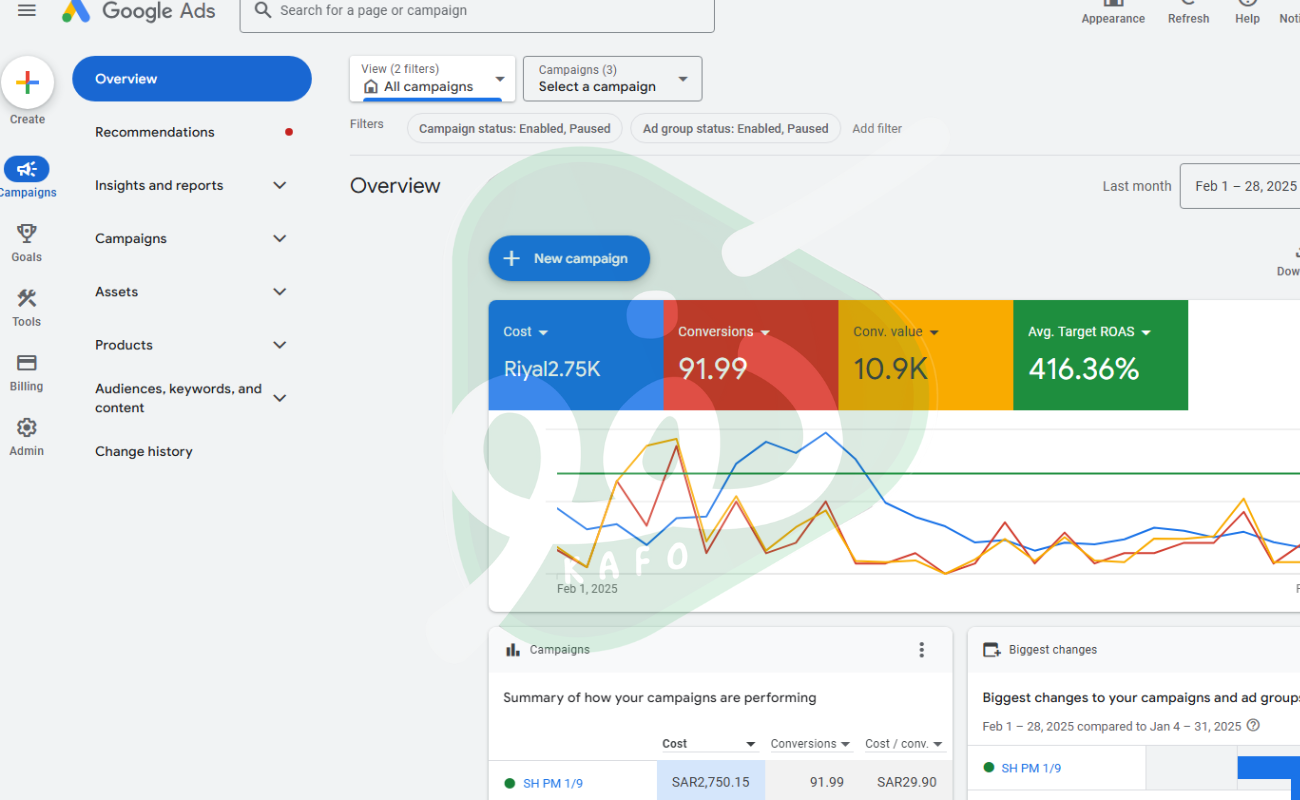Select Change history menu item
This screenshot has height=800, width=1300.
[x=144, y=452]
